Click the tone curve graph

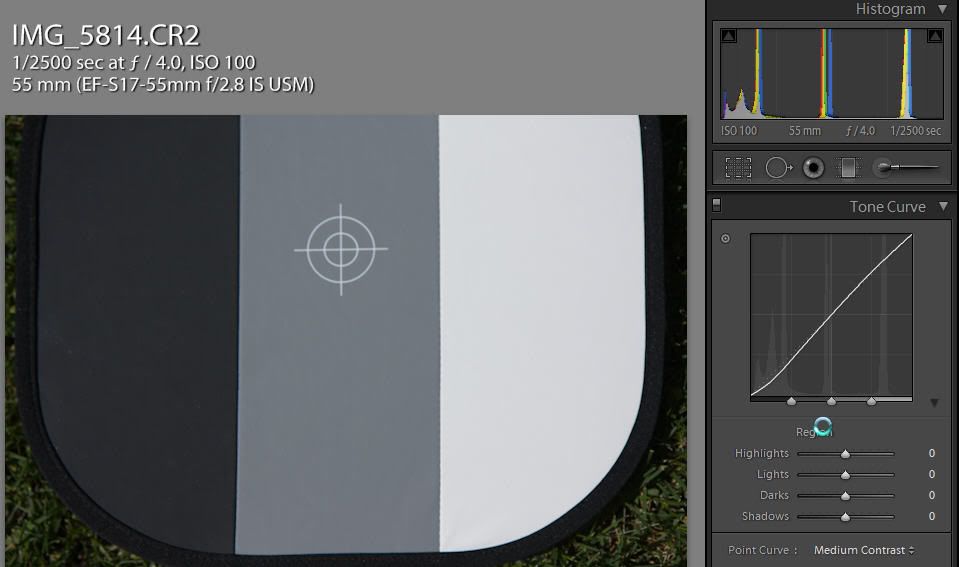point(831,315)
